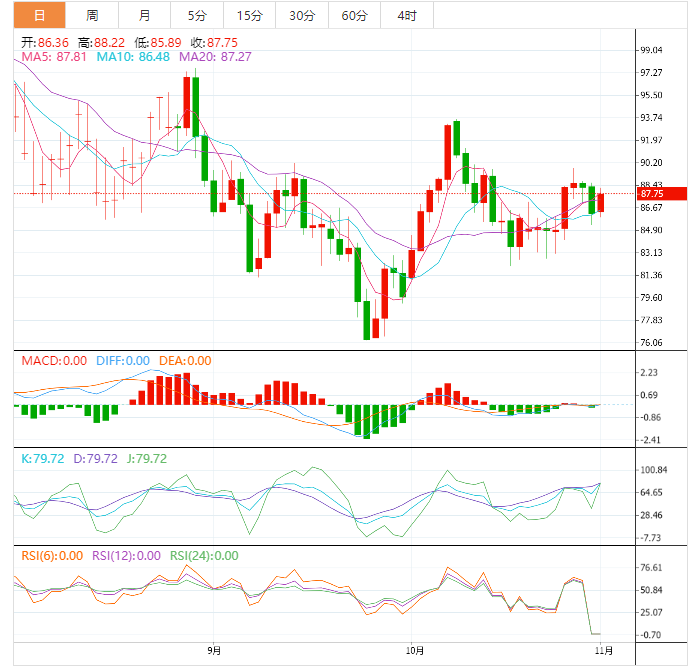Switch to the 4时 chart tab
The width and height of the screenshot is (697, 671).
pos(407,15)
